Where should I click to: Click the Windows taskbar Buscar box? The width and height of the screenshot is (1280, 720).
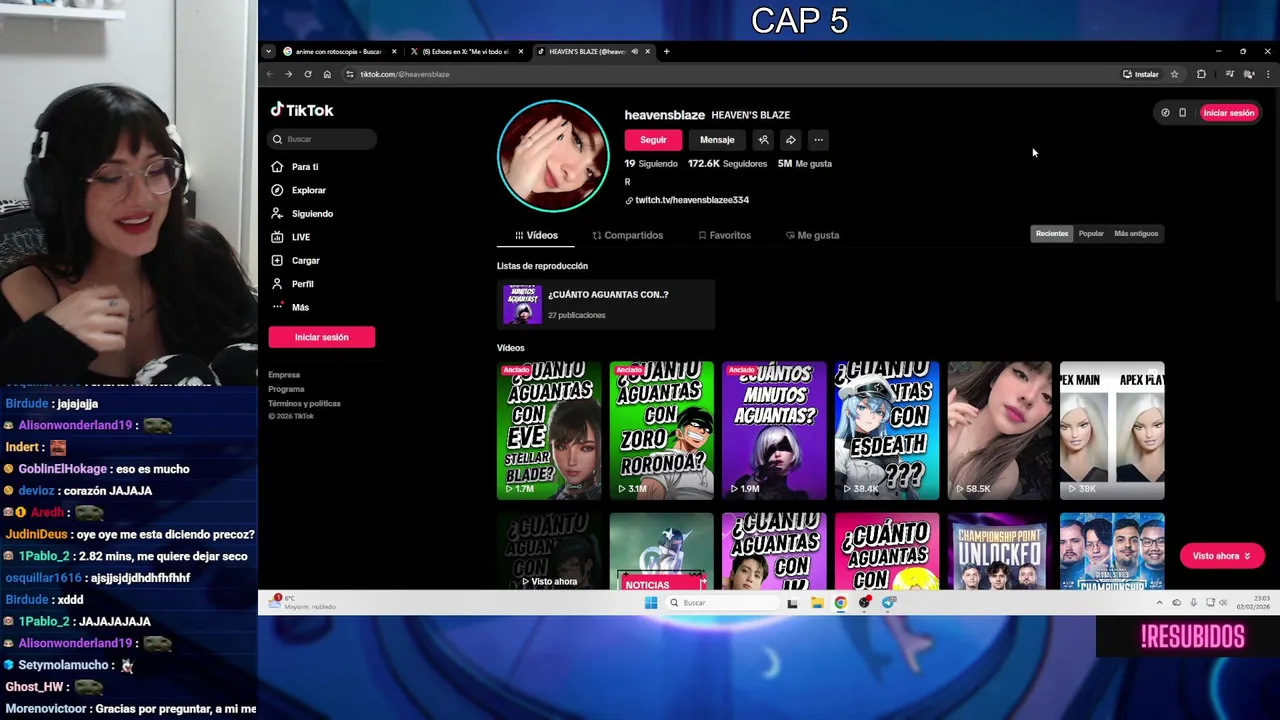[724, 602]
